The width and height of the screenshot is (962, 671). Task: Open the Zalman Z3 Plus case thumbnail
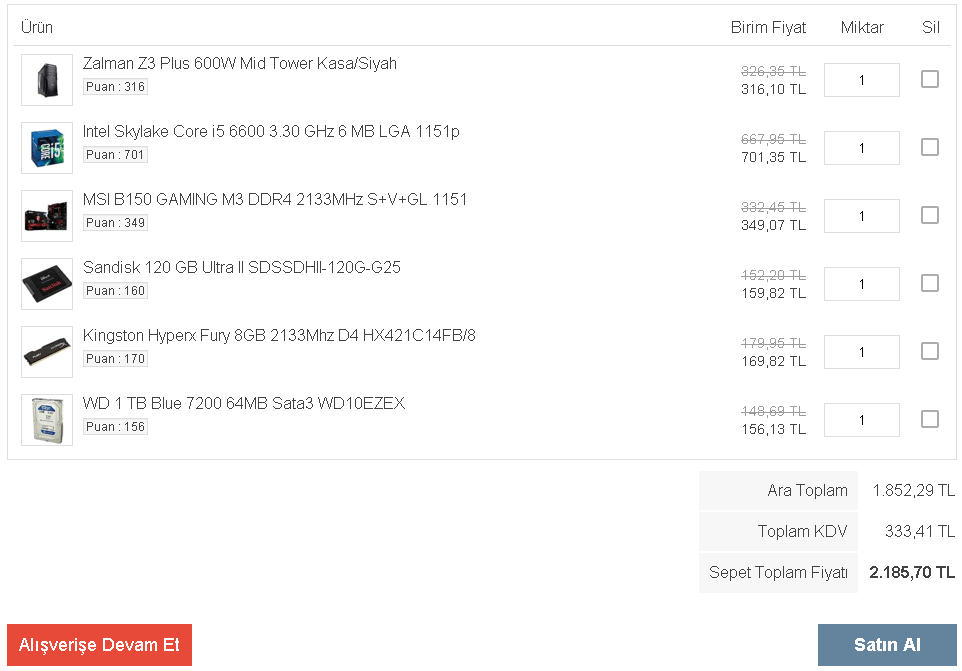(47, 80)
